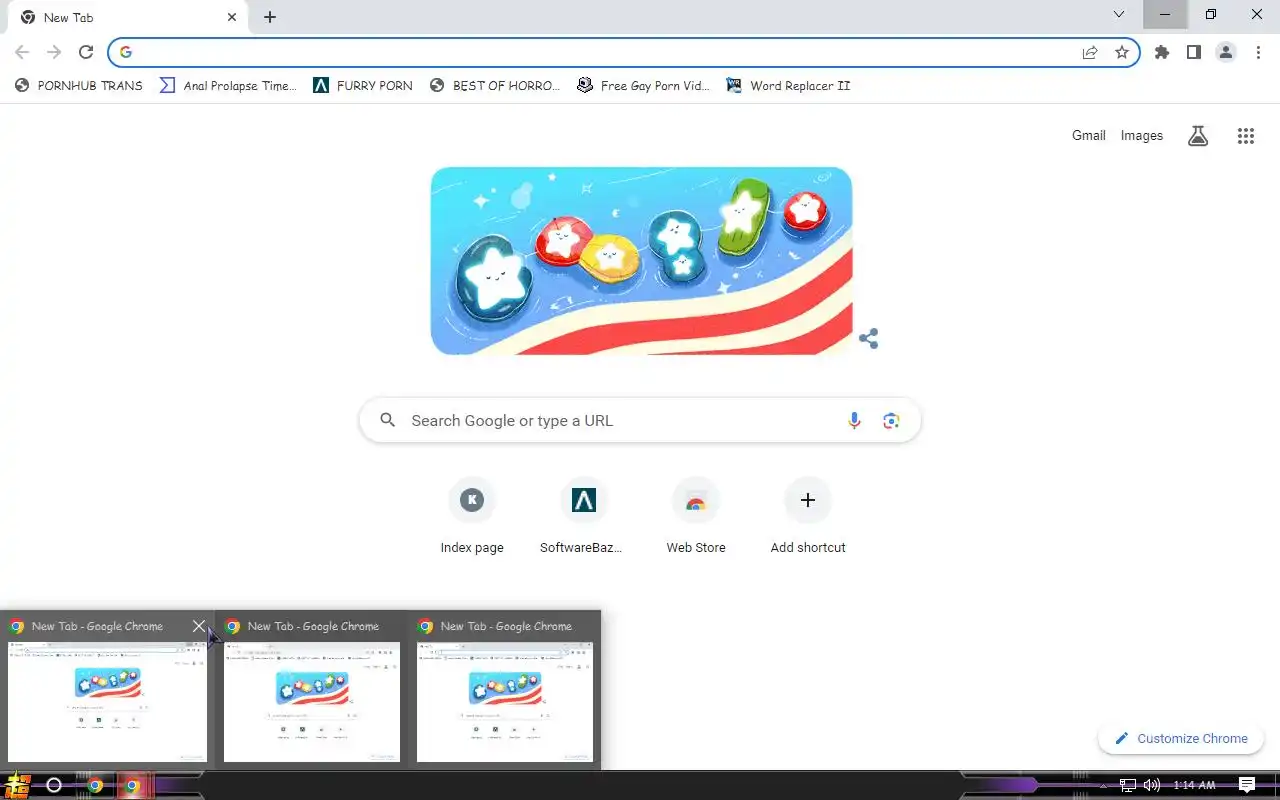Screen dimensions: 1280x800
Task: Open the Gmail link
Action: (x=1089, y=136)
